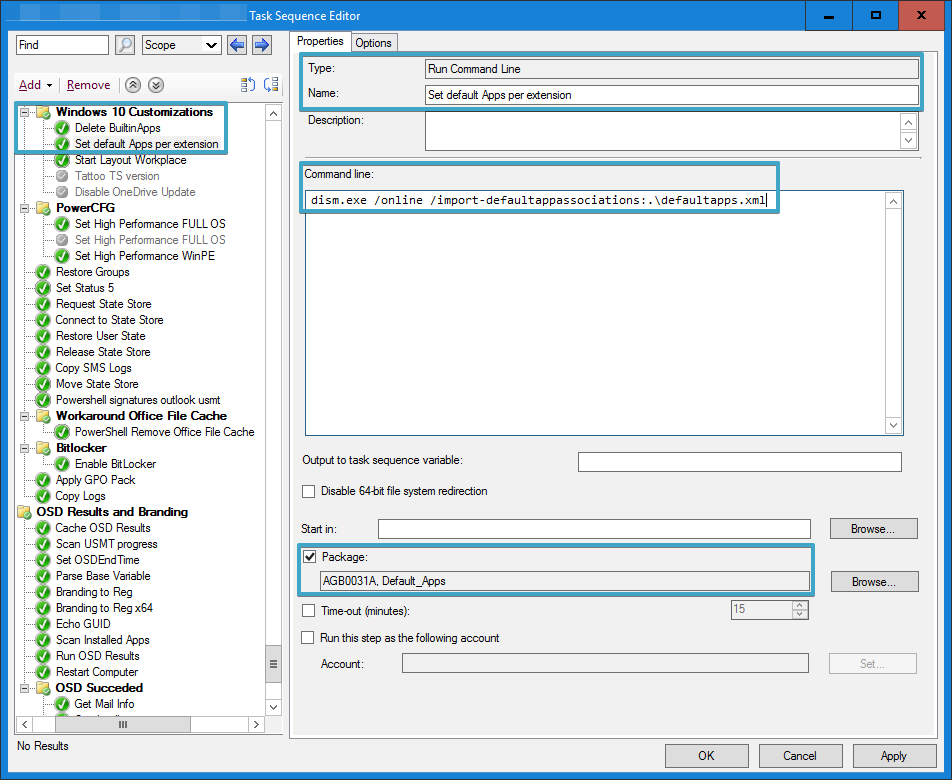
Task: Click the move step down icon
Action: pyautogui.click(x=267, y=85)
